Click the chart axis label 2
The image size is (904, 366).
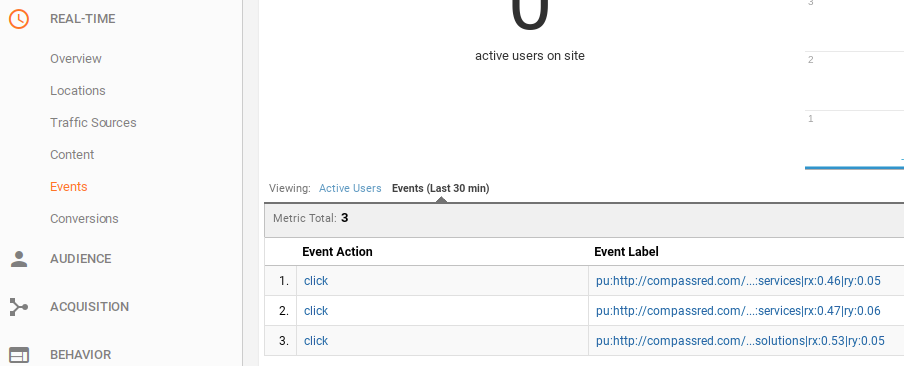pos(811,60)
